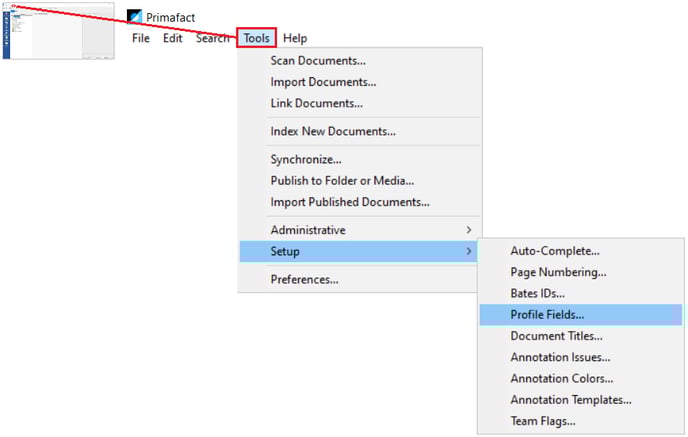Open the Help menu
This screenshot has height=437, width=688.
coord(295,38)
